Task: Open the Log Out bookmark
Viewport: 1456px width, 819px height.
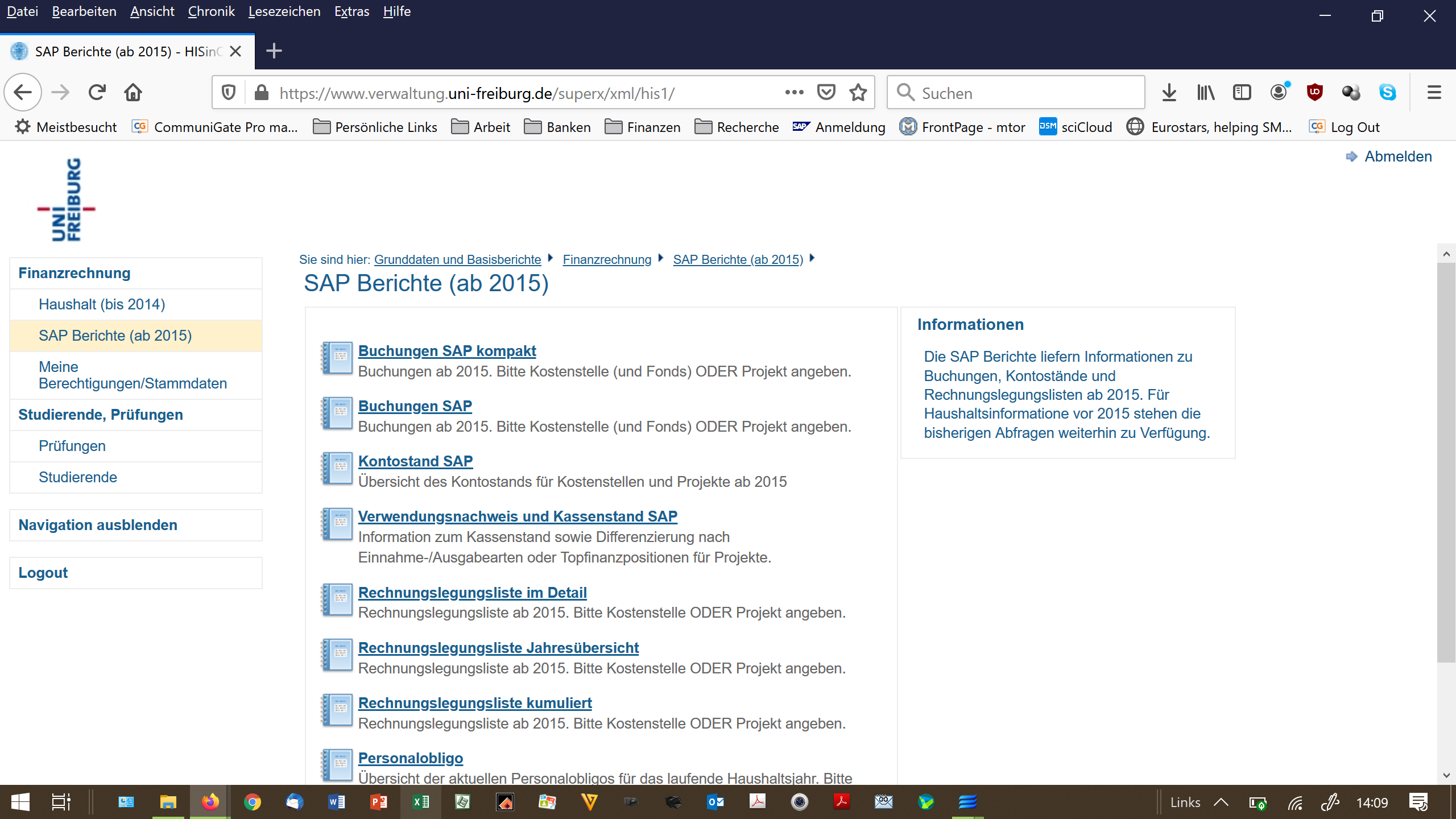Action: (1345, 127)
